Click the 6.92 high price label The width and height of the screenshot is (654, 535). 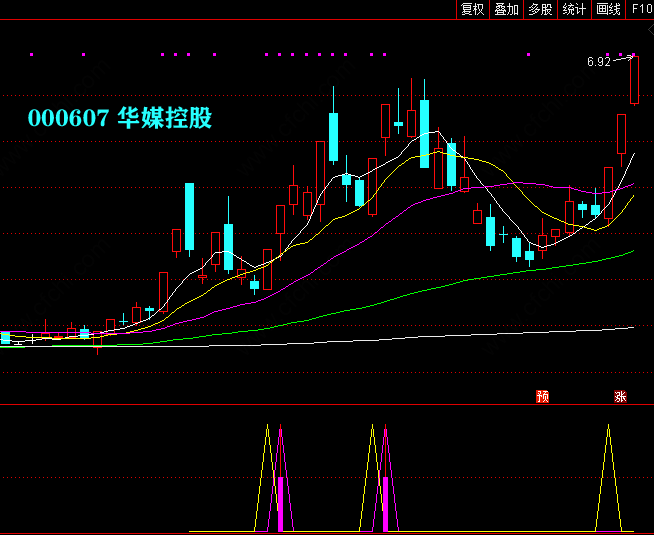click(598, 62)
